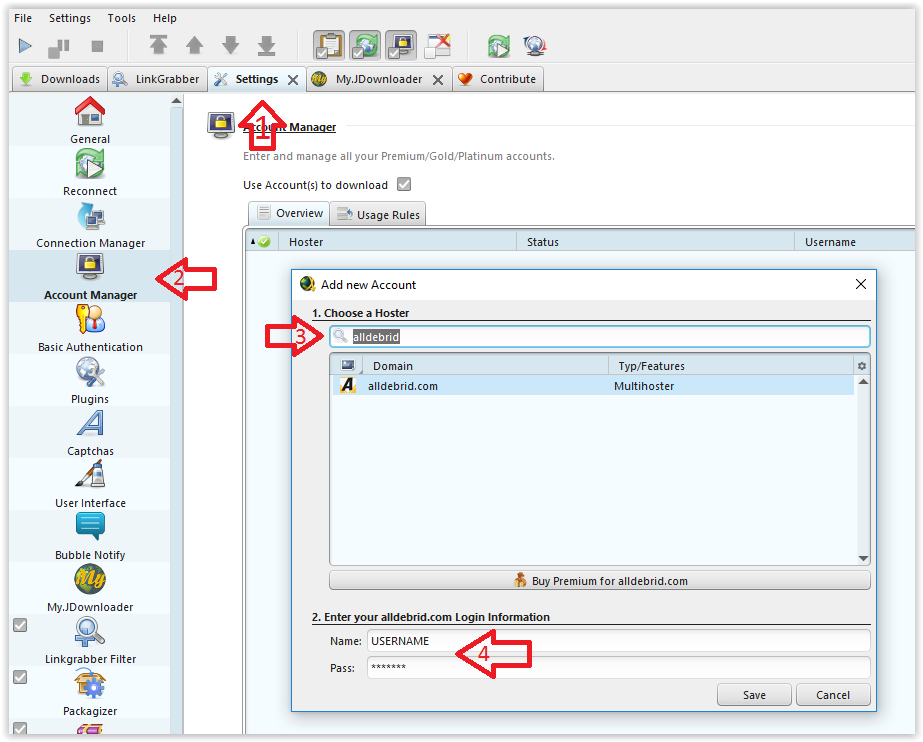This screenshot has height=742, width=923.
Task: Open the Settings menu in the menu bar
Action: pos(69,18)
